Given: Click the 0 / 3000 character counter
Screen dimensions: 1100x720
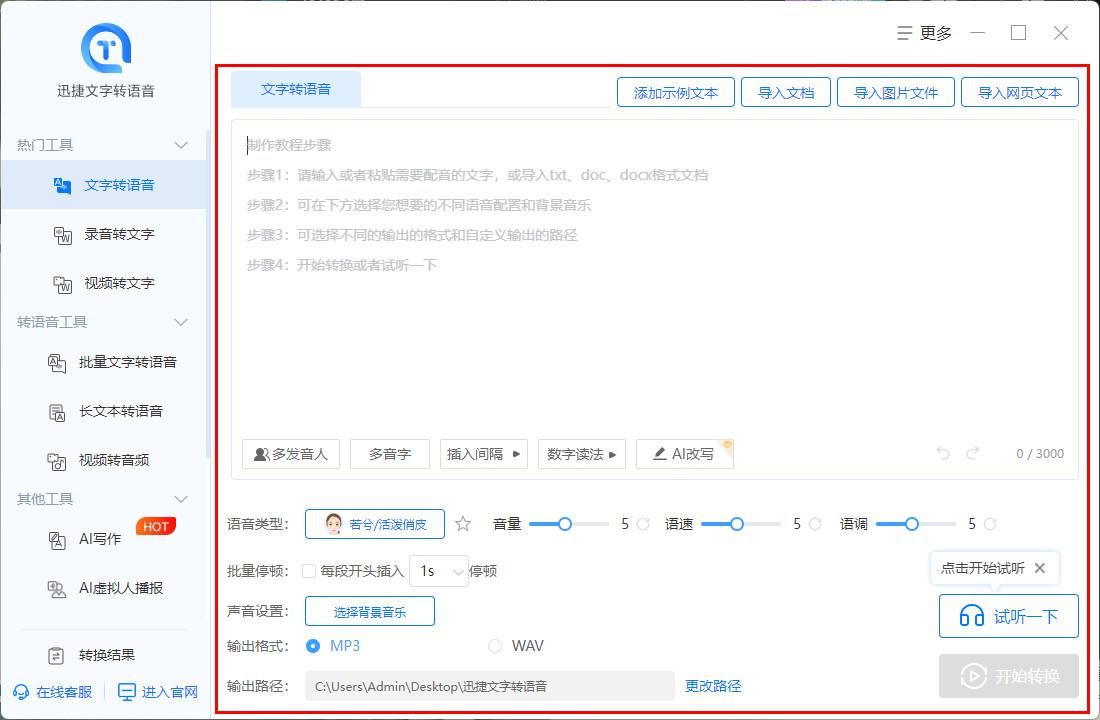Looking at the screenshot, I should [x=1040, y=453].
